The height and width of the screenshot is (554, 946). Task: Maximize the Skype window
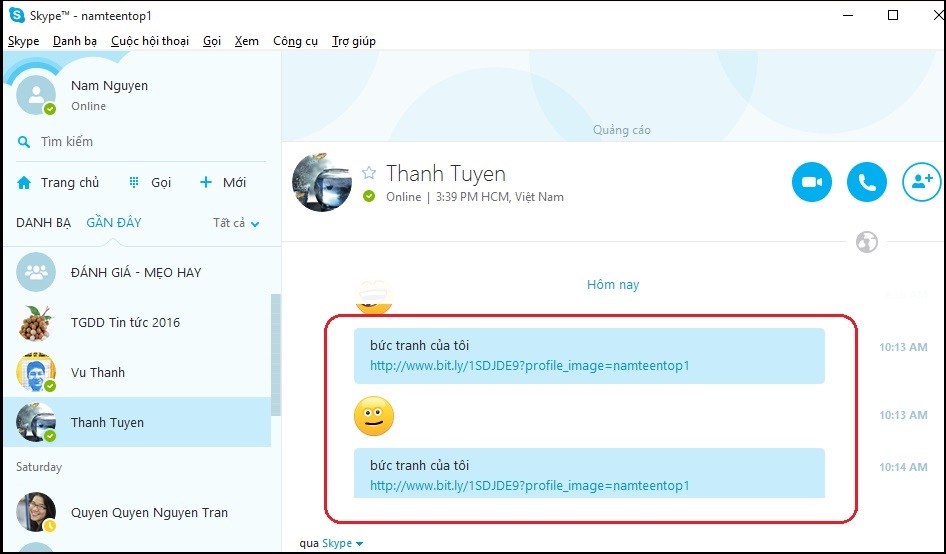(x=893, y=15)
